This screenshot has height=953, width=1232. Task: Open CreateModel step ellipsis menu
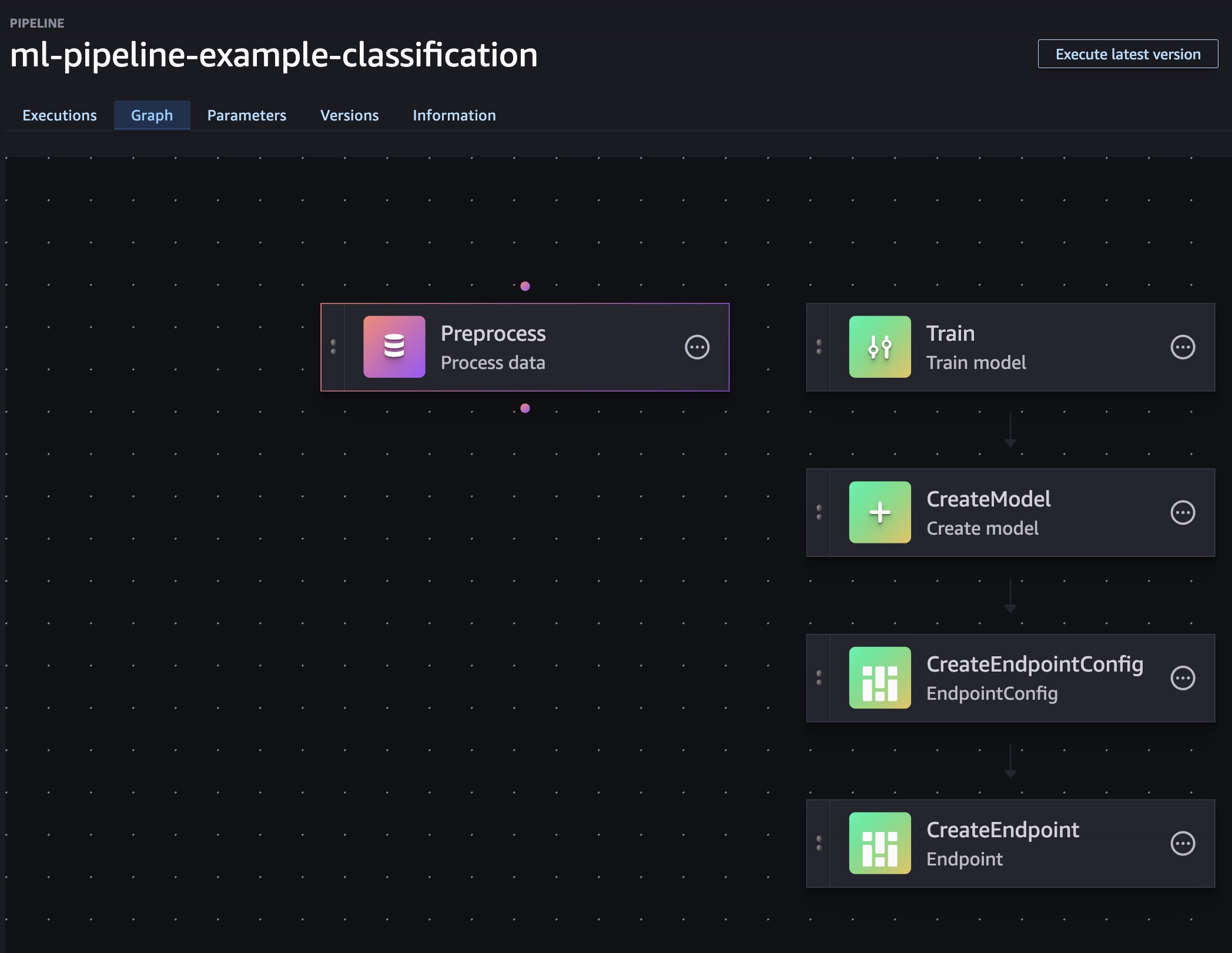pyautogui.click(x=1182, y=512)
